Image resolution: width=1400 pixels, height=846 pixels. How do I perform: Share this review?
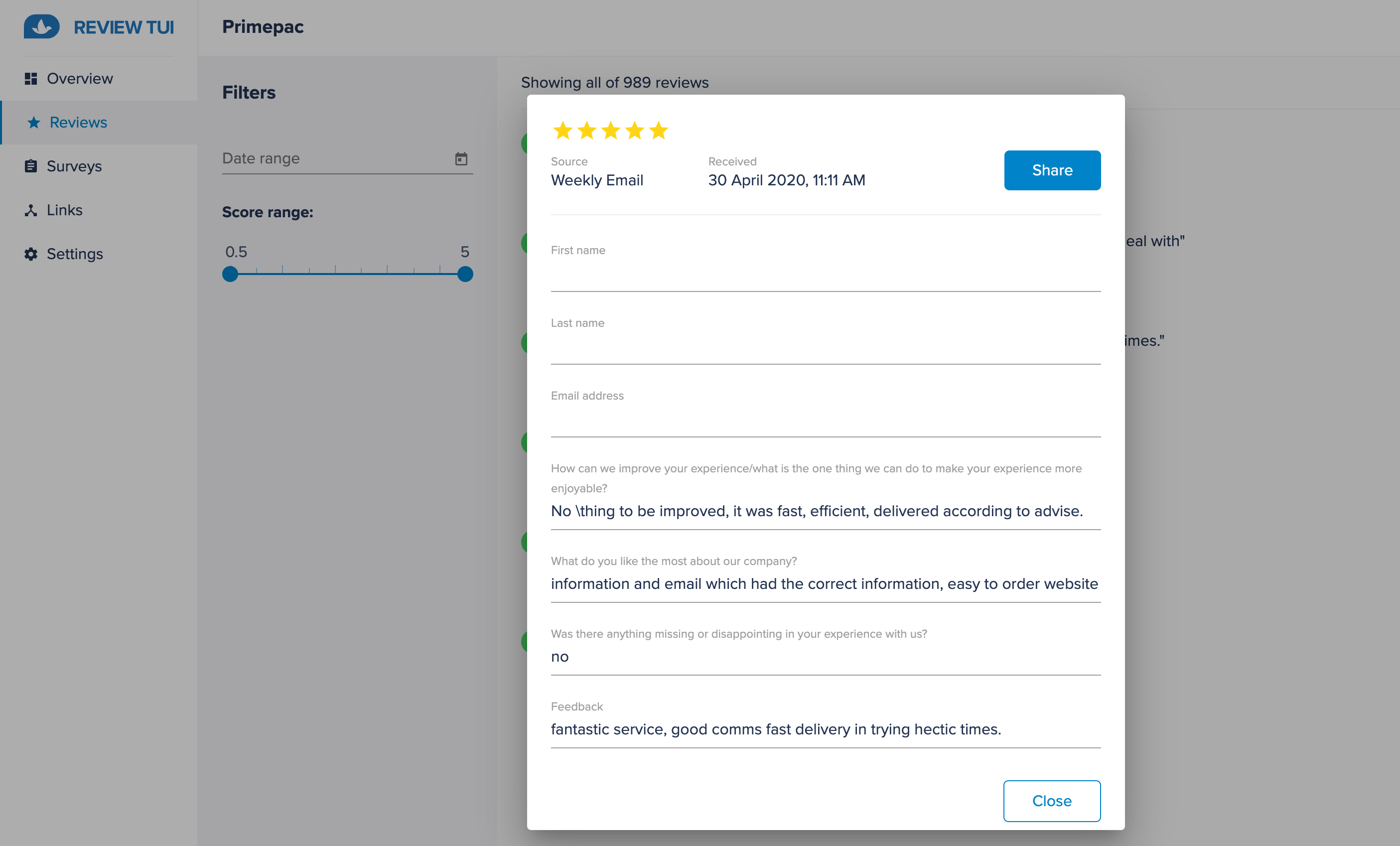click(x=1052, y=170)
